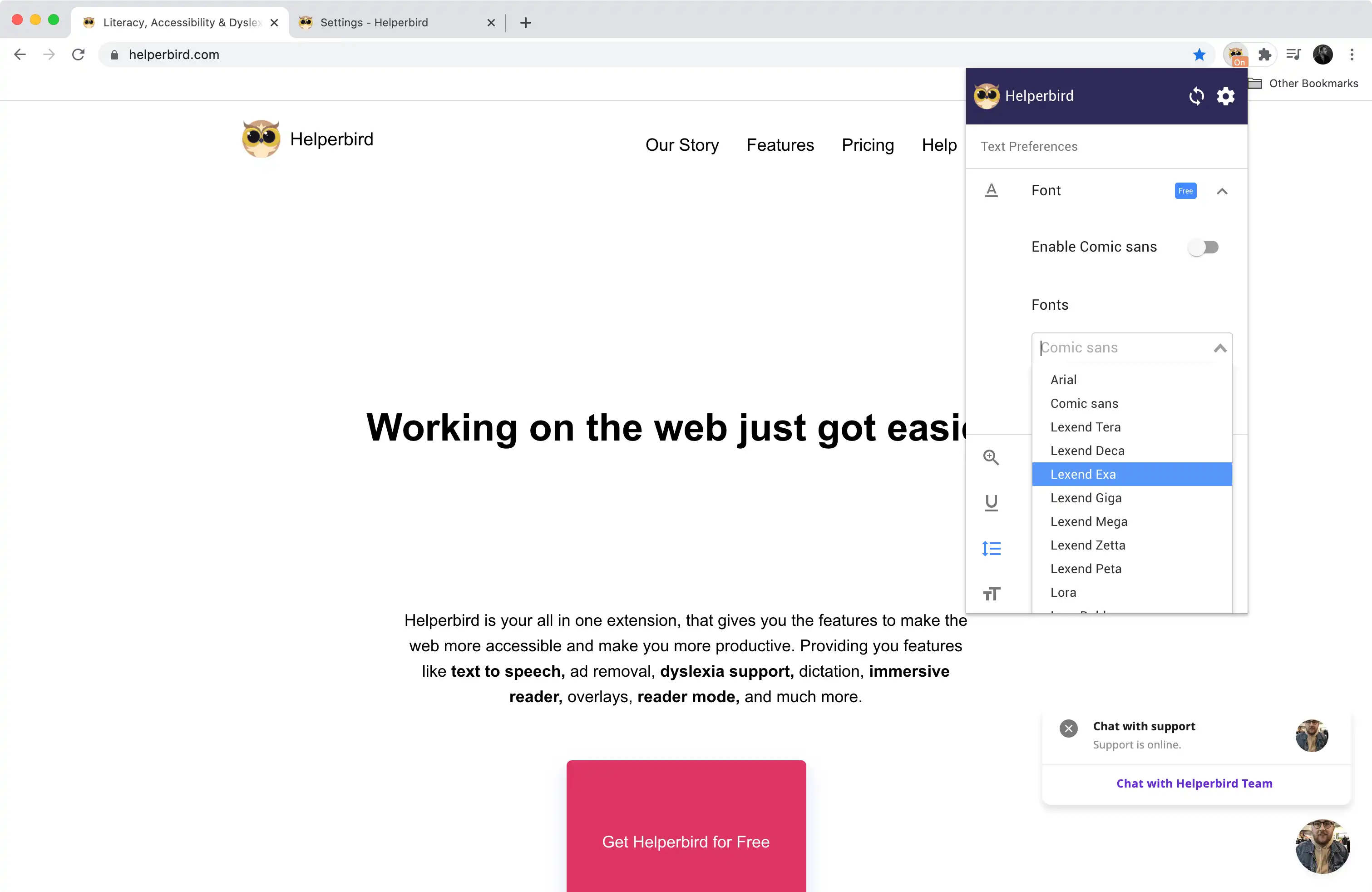Toggle Enable Comic sans switch
1372x892 pixels.
pyautogui.click(x=1203, y=248)
